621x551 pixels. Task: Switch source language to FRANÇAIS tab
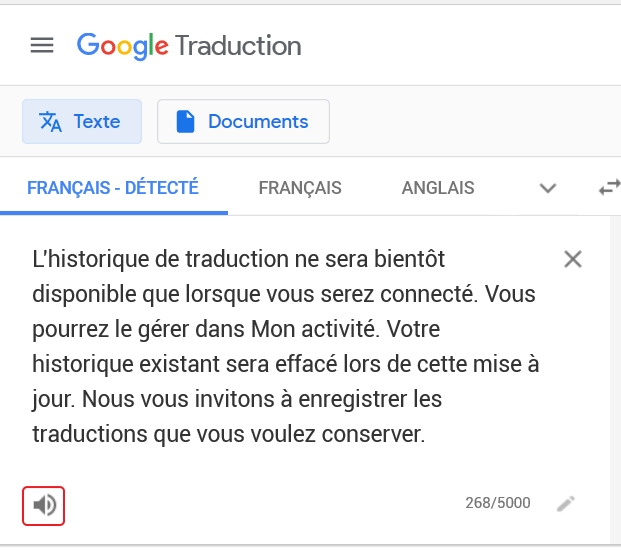click(x=300, y=188)
